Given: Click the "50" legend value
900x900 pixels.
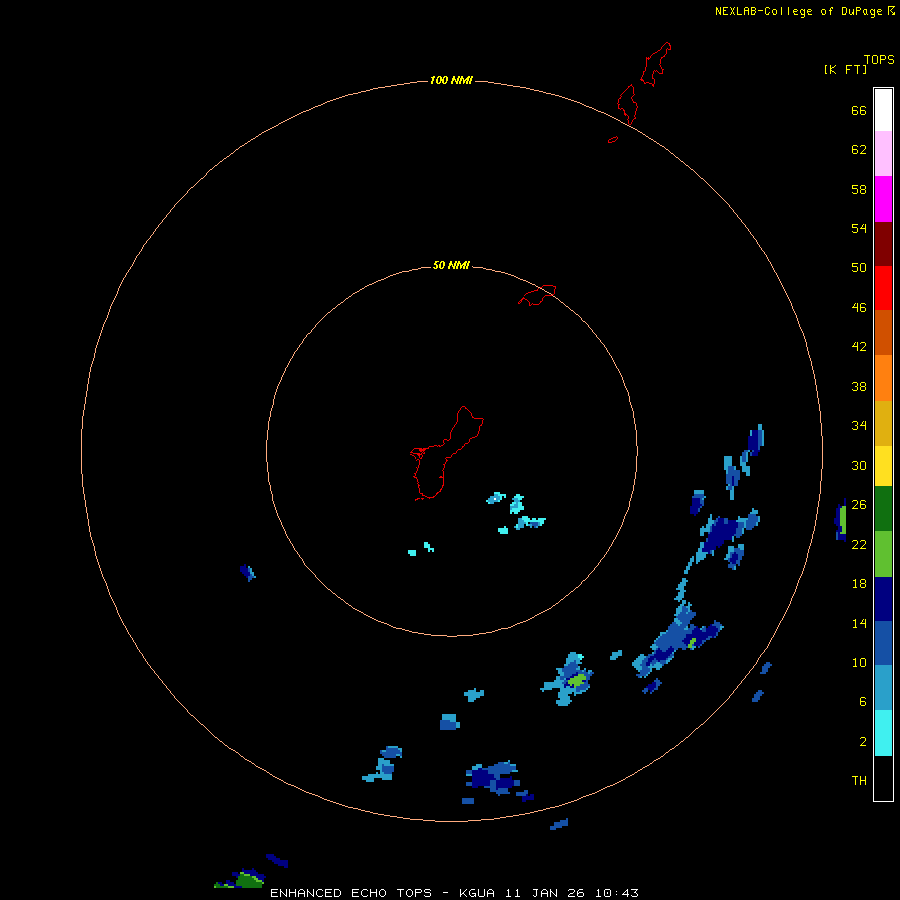Looking at the screenshot, I should (x=859, y=268).
